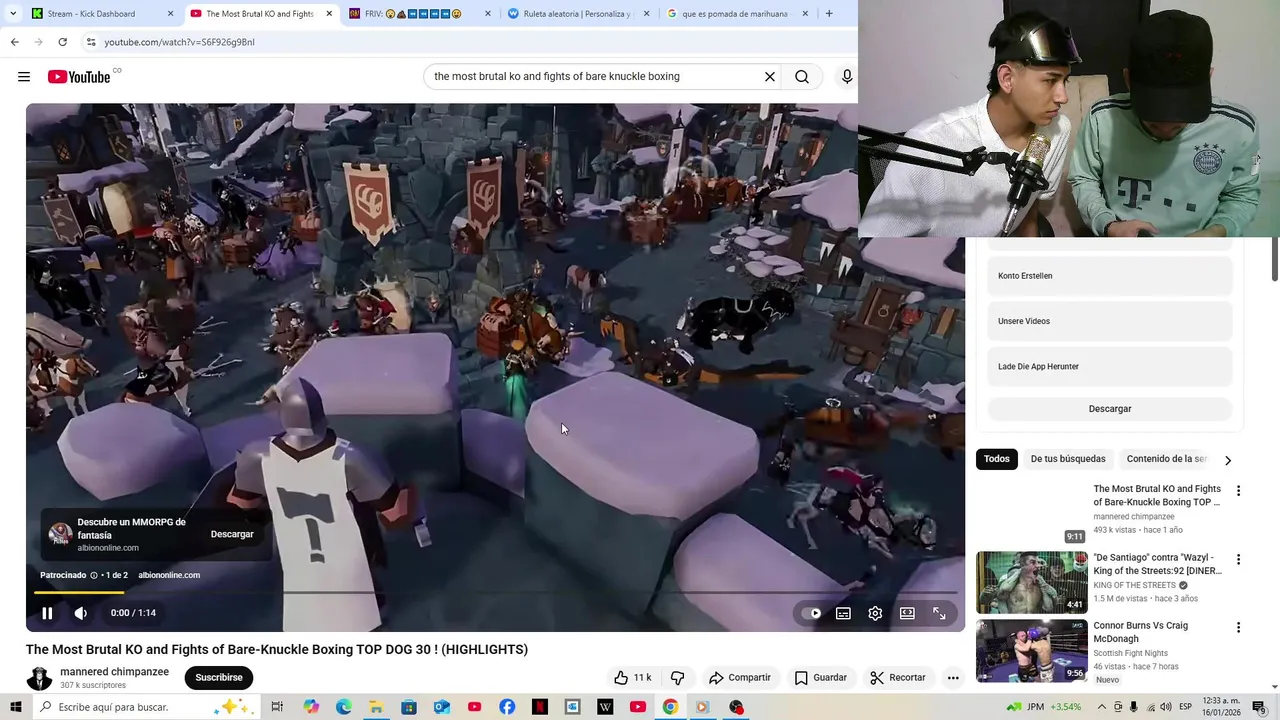Screen dimensions: 1280x720
Task: Select the Todos filter chip
Action: click(996, 459)
